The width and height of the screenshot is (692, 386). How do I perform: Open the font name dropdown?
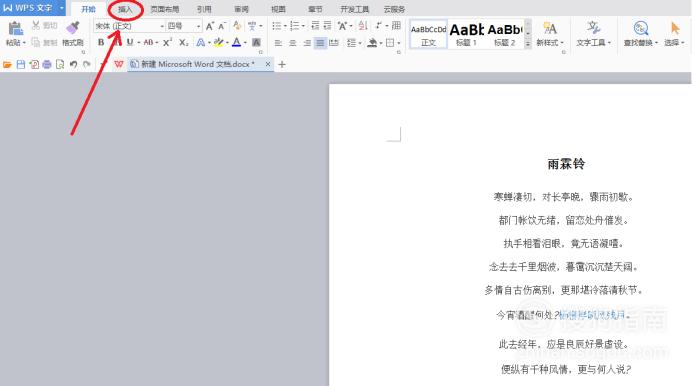pos(162,26)
